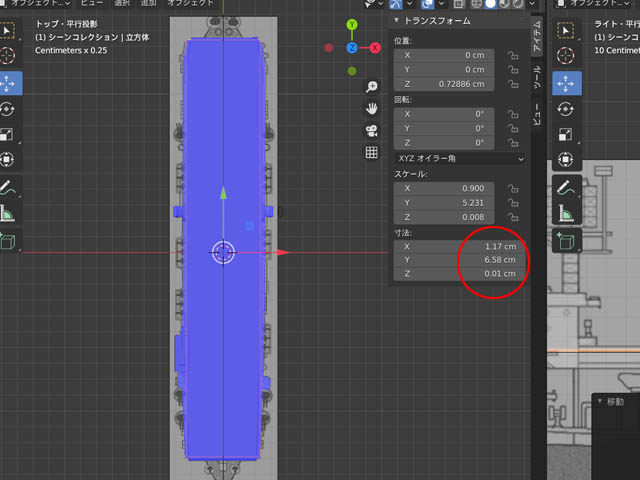Click the negative X axis gizmo dot

(329, 48)
